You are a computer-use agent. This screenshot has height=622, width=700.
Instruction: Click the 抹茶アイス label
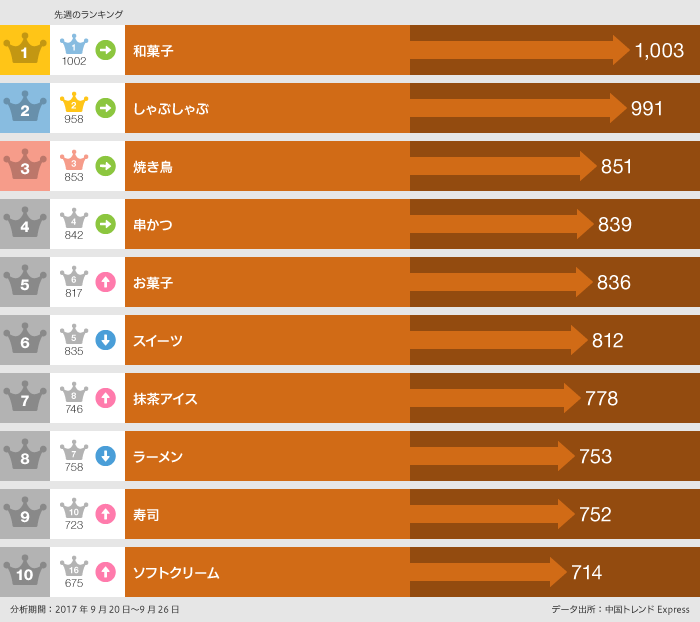(165, 398)
